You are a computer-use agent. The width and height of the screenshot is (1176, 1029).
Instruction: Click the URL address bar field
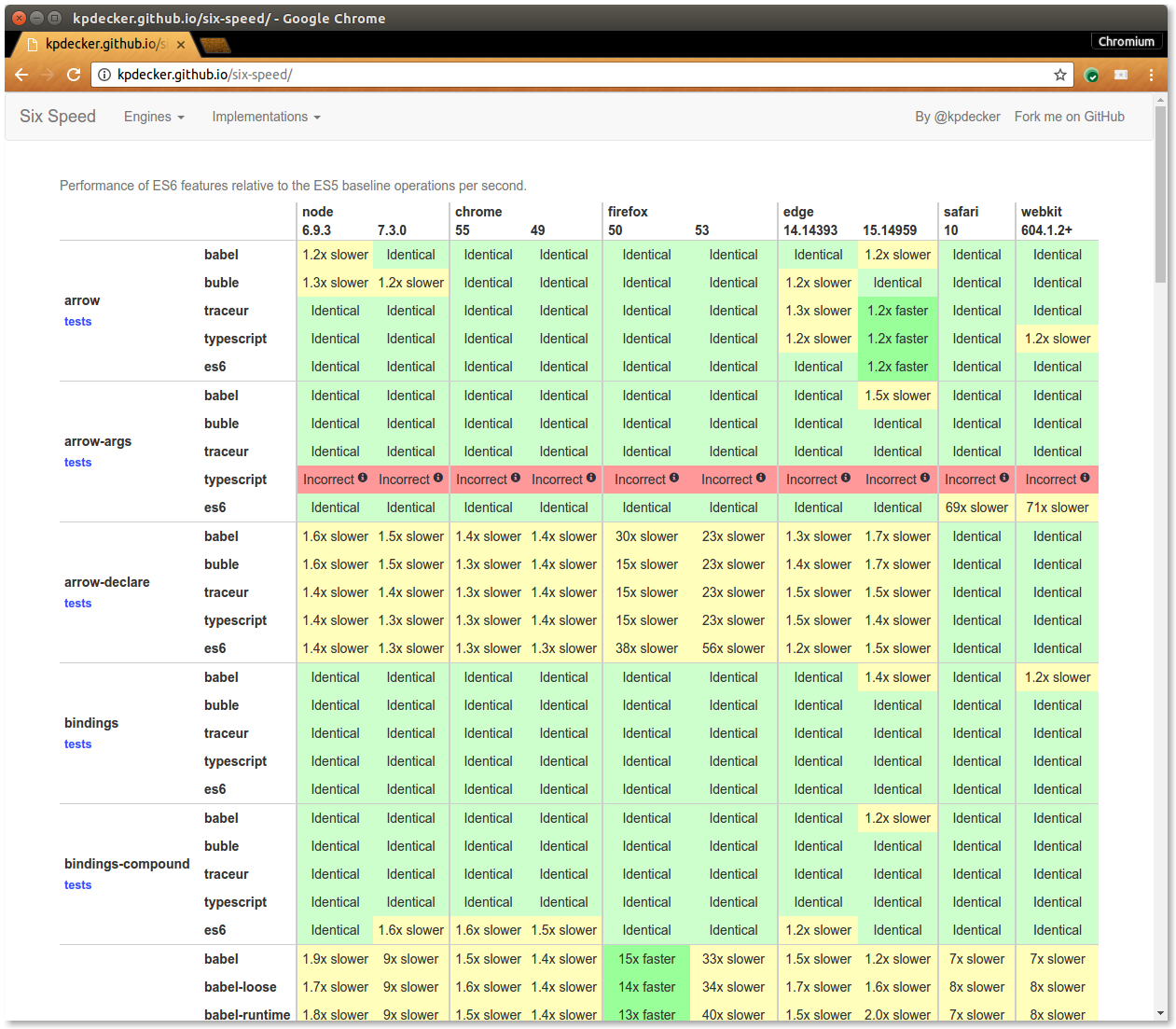[578, 75]
